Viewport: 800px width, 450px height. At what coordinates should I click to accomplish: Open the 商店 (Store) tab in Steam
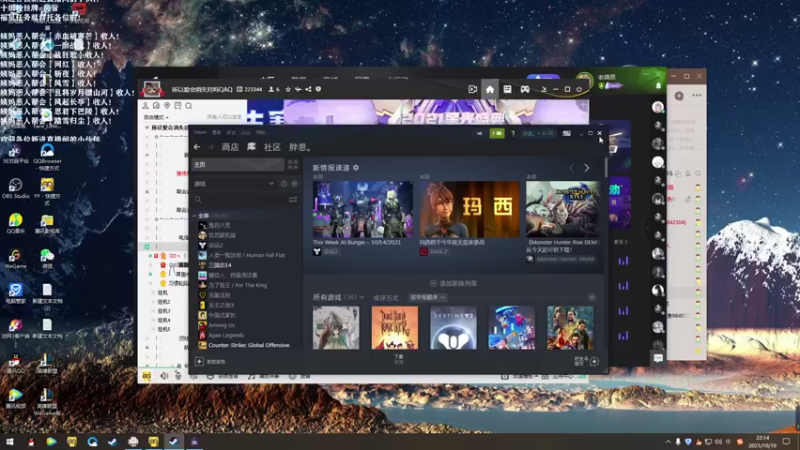click(230, 147)
